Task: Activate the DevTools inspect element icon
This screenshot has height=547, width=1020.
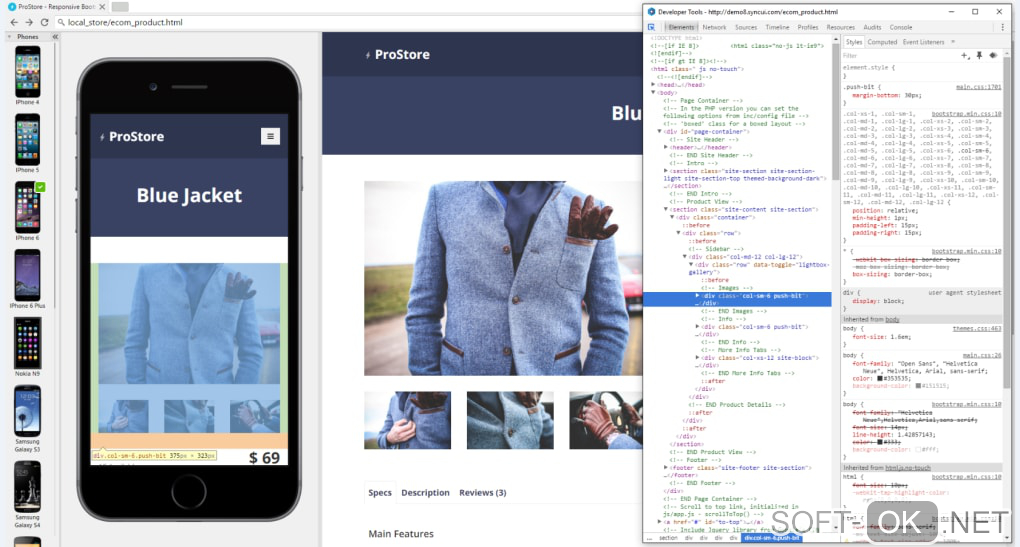Action: [651, 27]
